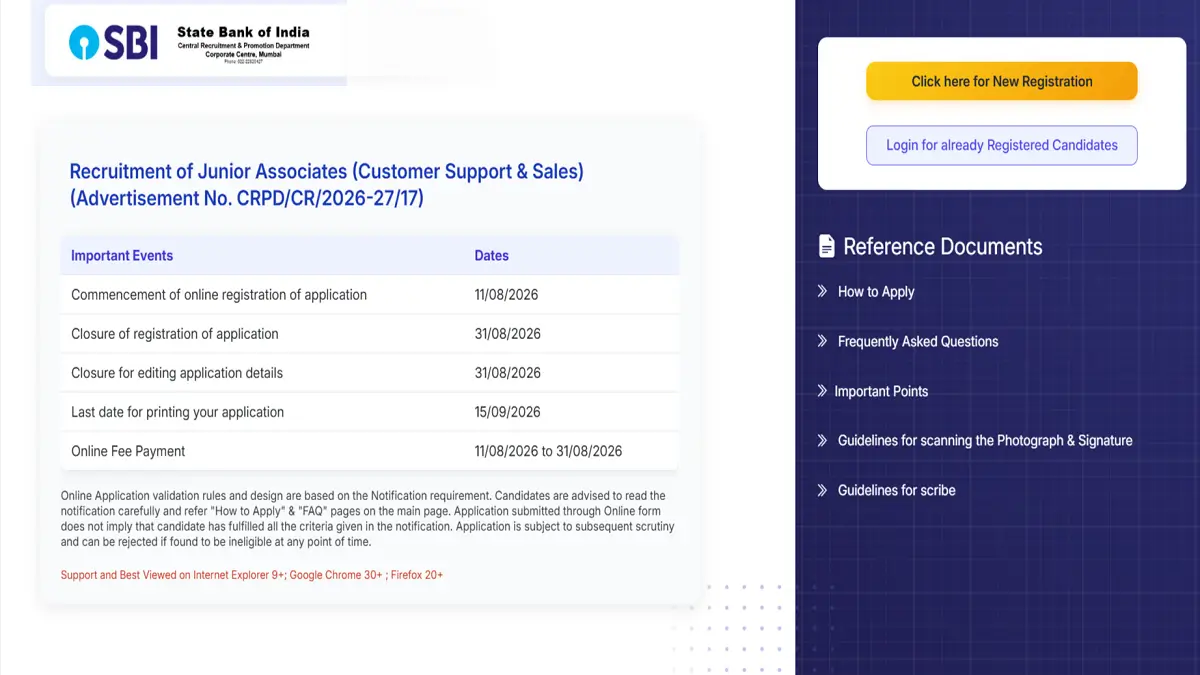Screen dimensions: 1200x675
Task: Click the State Bank of India title text
Action: tap(243, 33)
